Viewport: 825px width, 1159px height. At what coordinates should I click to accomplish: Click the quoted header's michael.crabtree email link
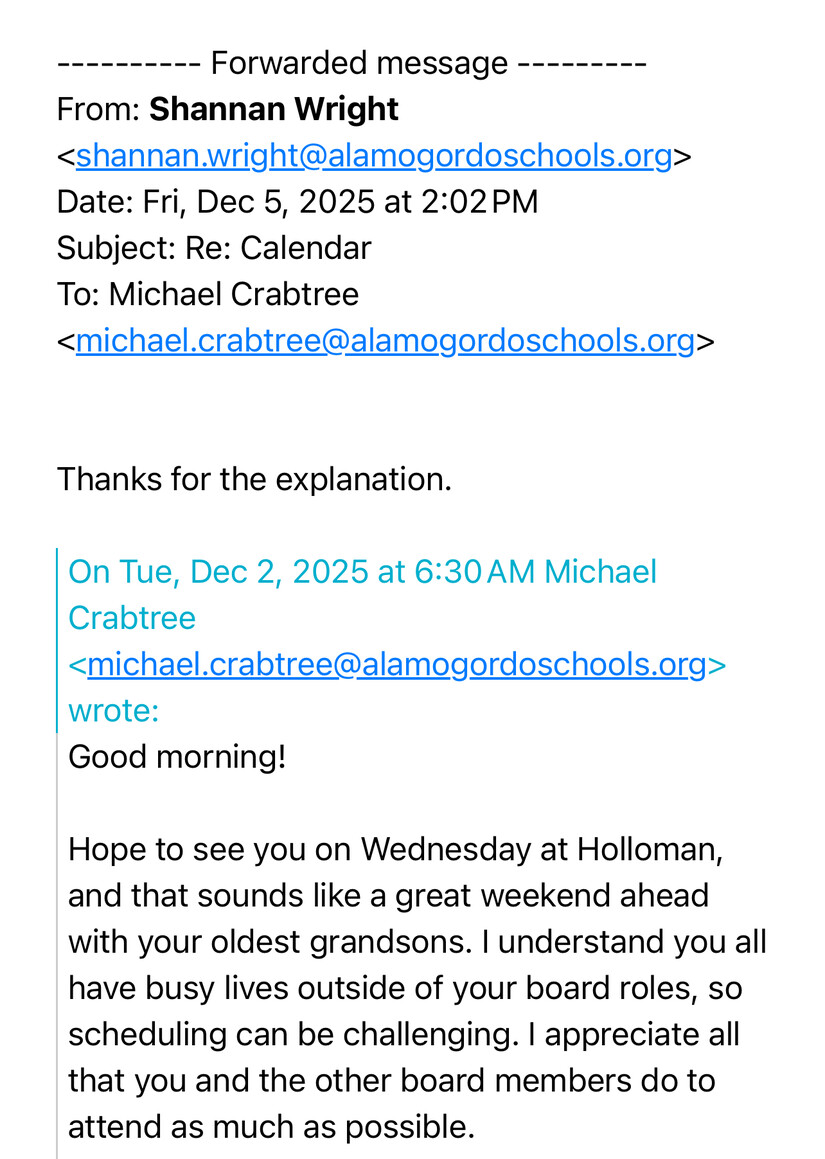[x=396, y=665]
